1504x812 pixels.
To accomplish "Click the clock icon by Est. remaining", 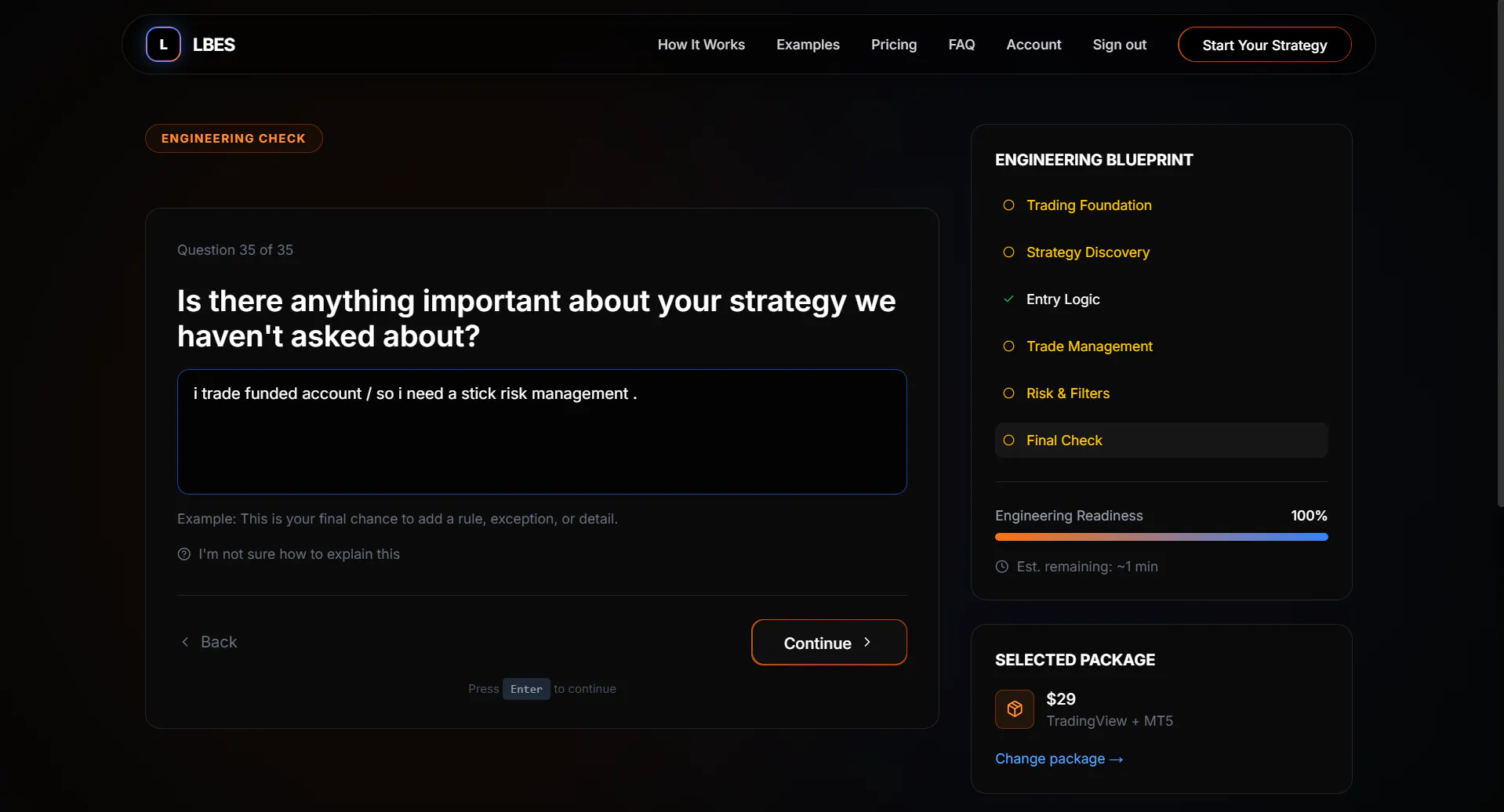I will pos(1002,567).
